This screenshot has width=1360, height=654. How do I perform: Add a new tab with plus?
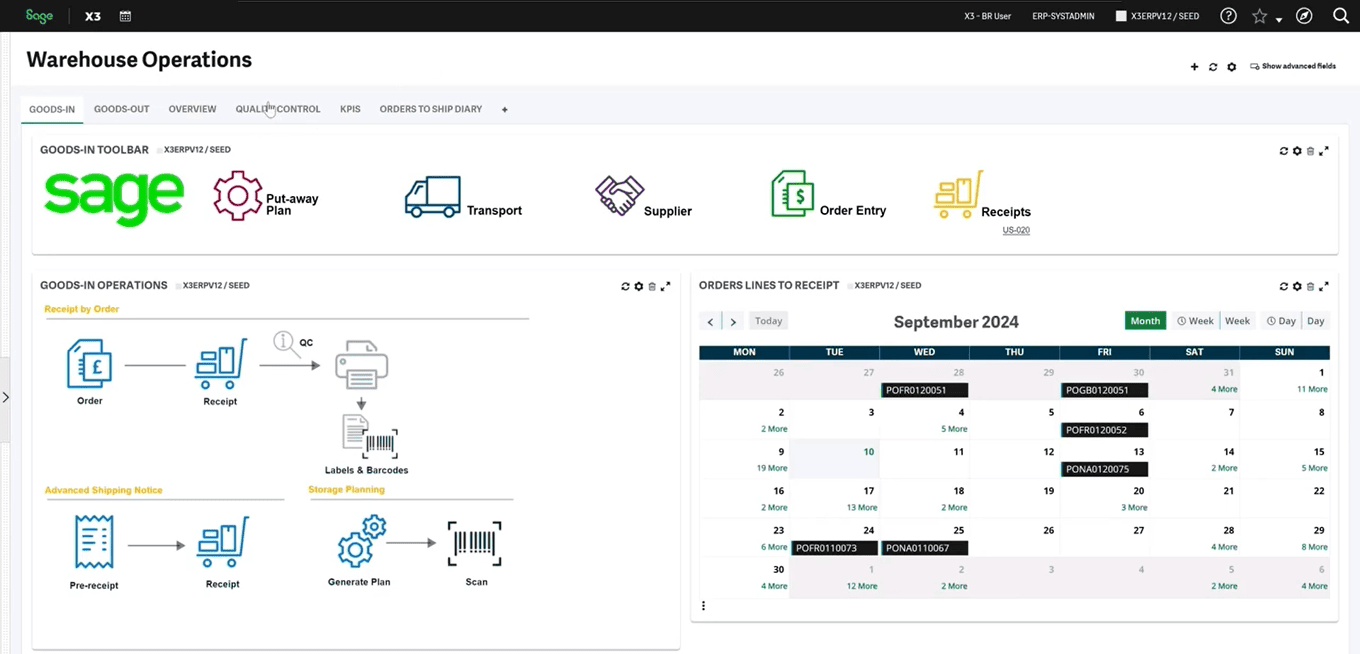pos(504,109)
